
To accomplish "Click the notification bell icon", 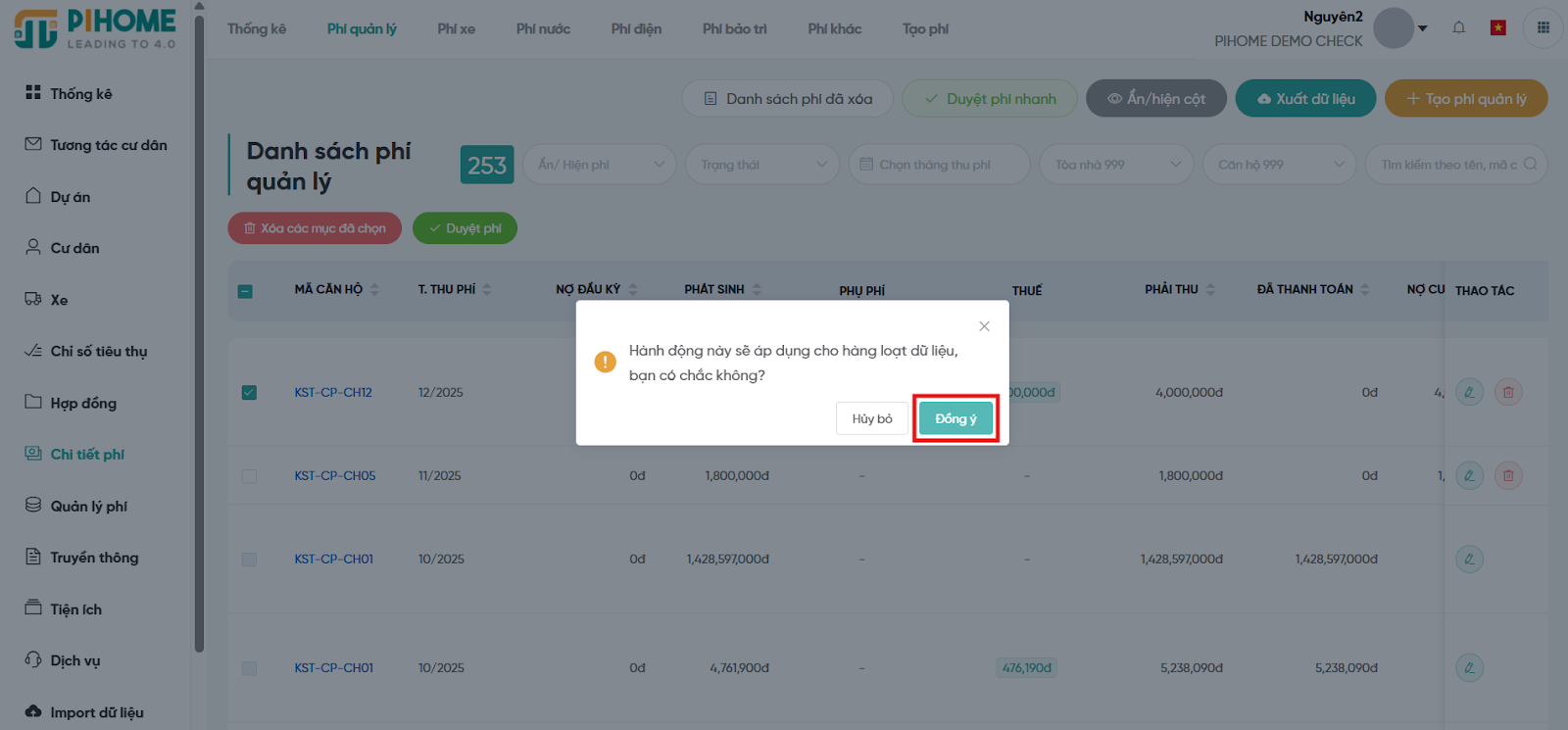I will 1458,27.
